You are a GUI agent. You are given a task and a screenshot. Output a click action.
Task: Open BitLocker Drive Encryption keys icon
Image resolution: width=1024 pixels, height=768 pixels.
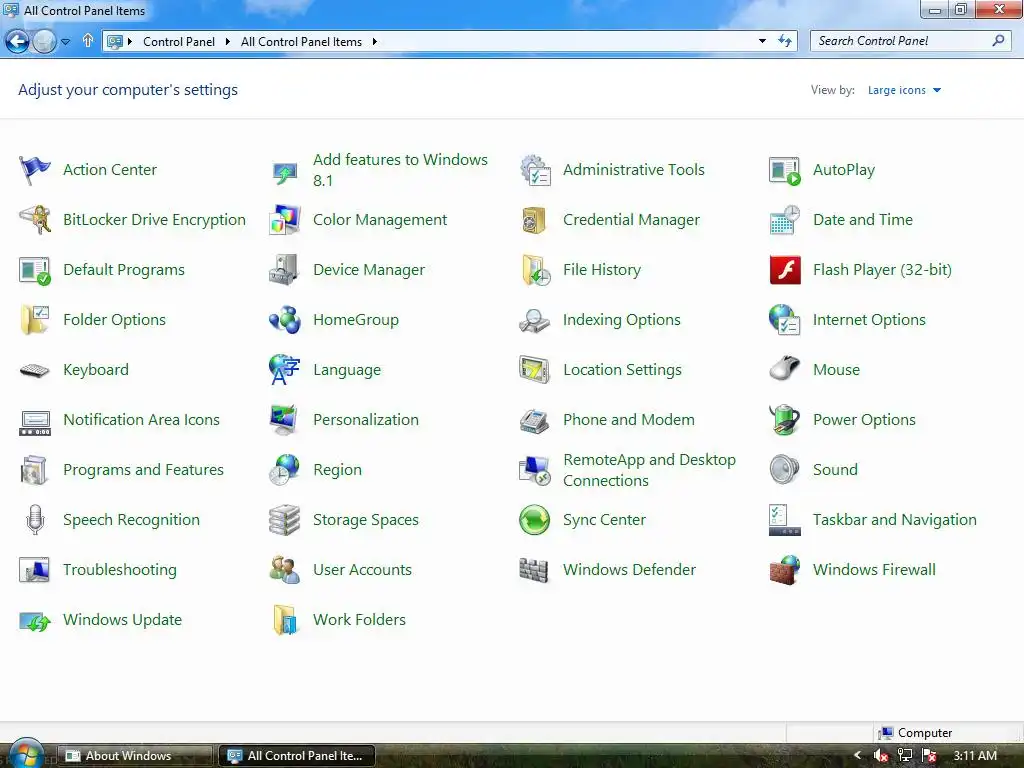(x=35, y=220)
